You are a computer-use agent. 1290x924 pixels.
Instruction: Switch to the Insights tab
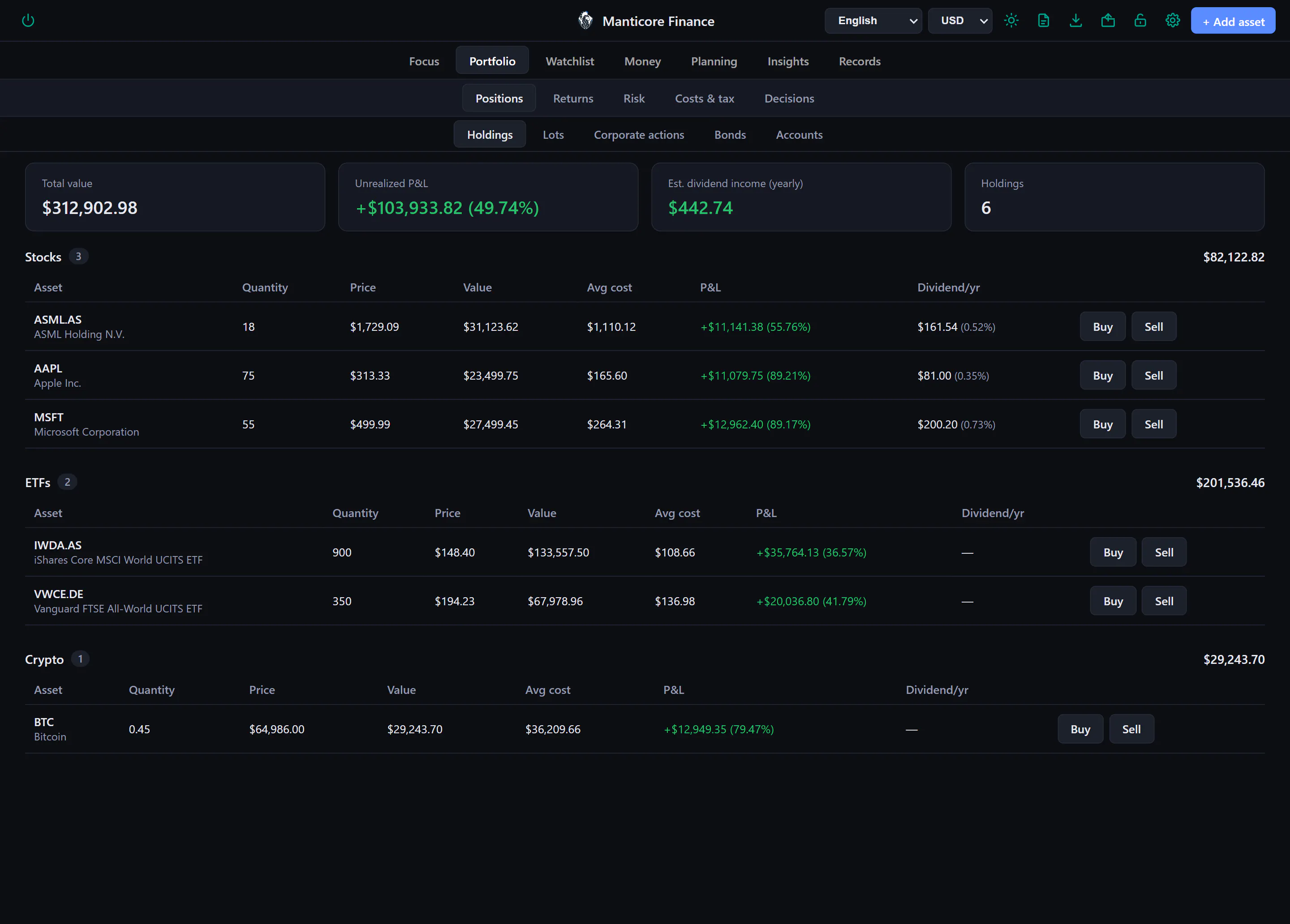click(x=788, y=61)
